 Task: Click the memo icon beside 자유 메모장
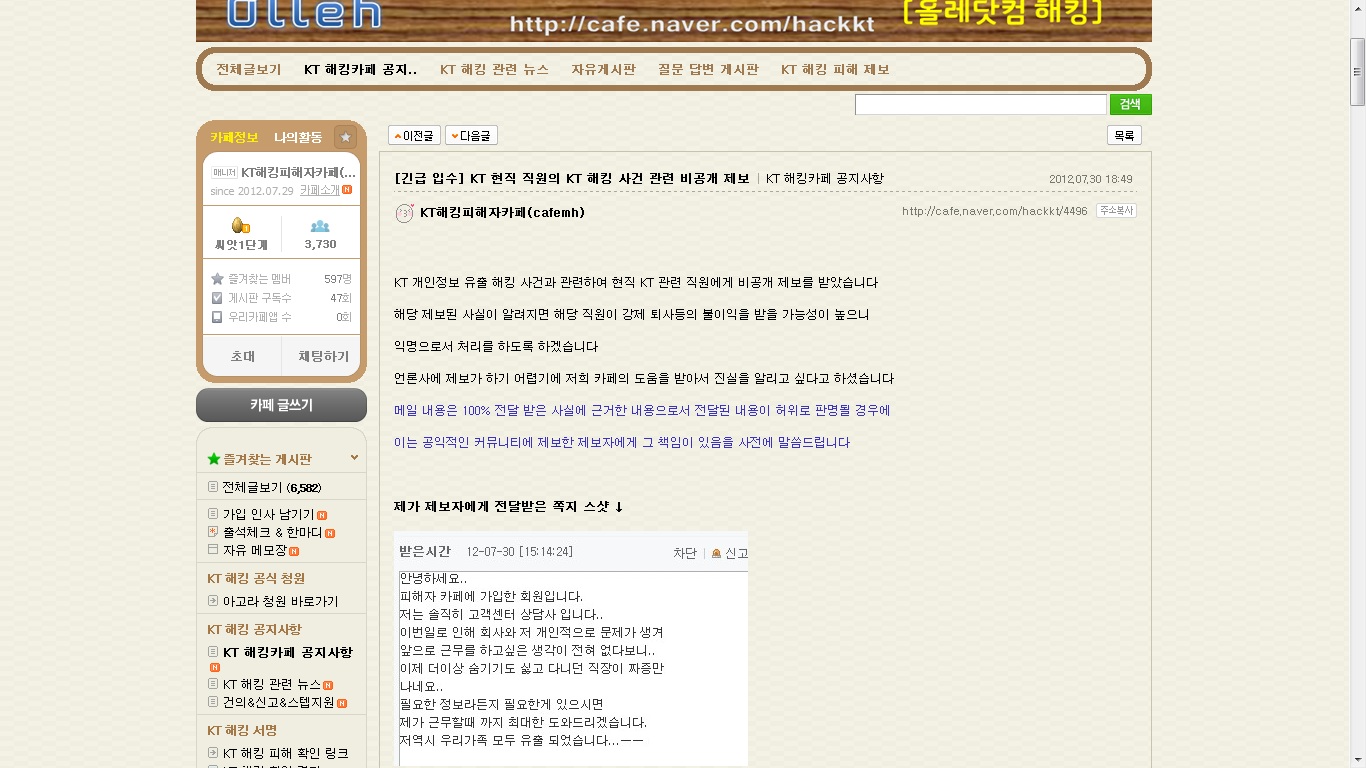213,550
